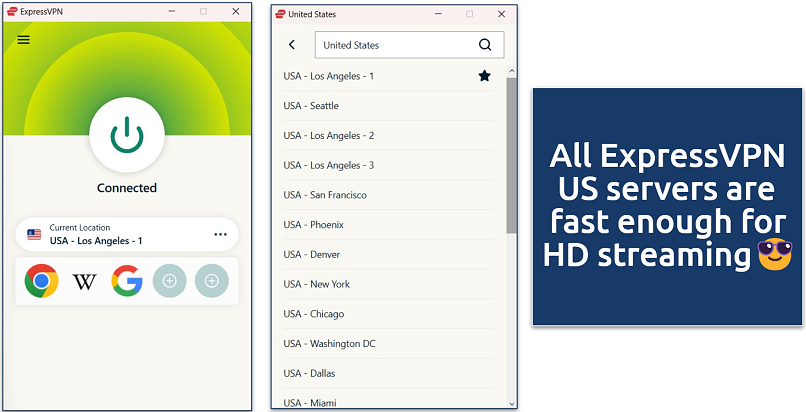Select USA - Miami server
Screen dimensions: 806x412
click(388, 401)
